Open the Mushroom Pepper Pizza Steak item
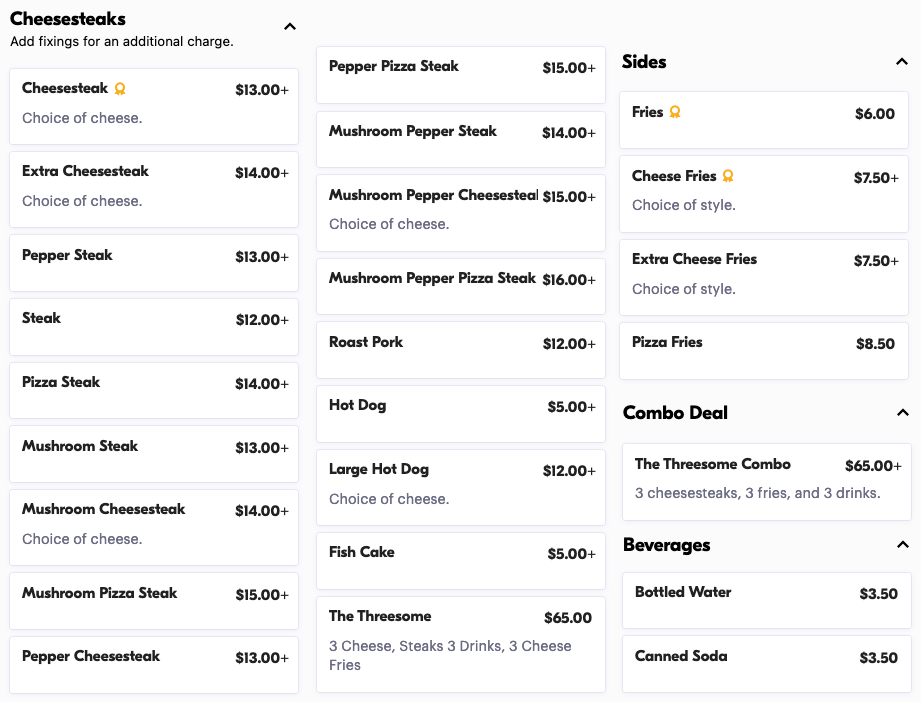 pyautogui.click(x=460, y=287)
